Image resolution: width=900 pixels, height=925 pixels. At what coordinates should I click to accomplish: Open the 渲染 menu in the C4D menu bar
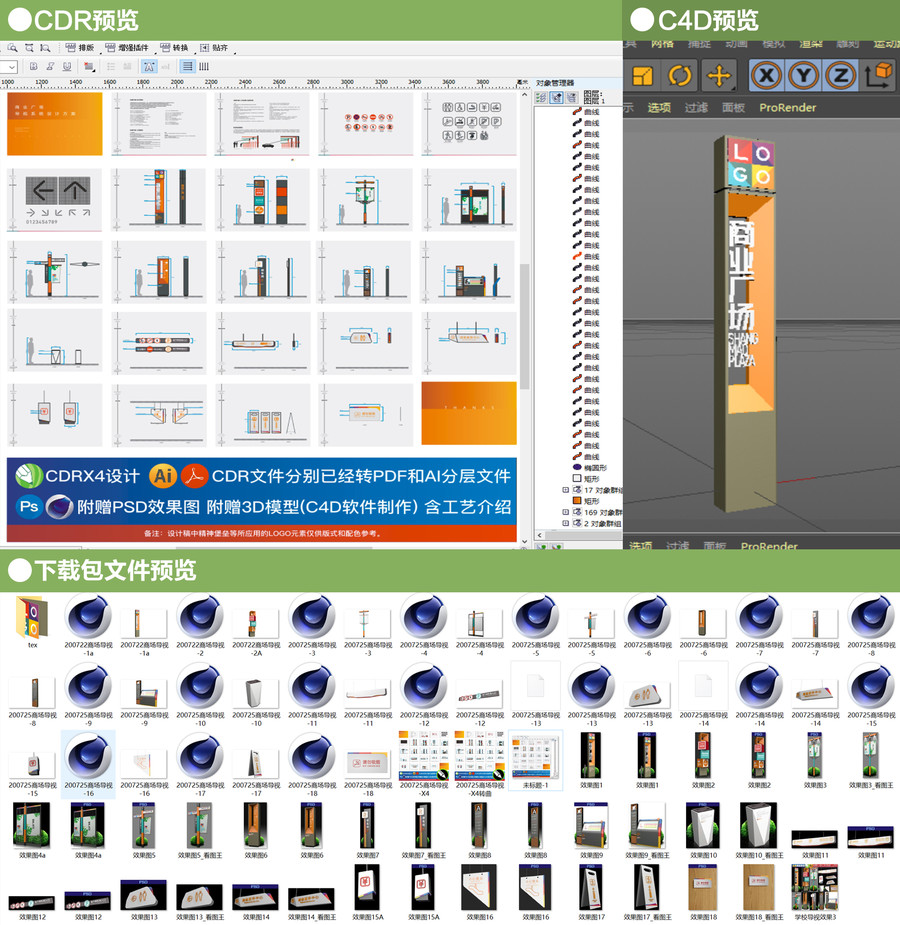(810, 44)
